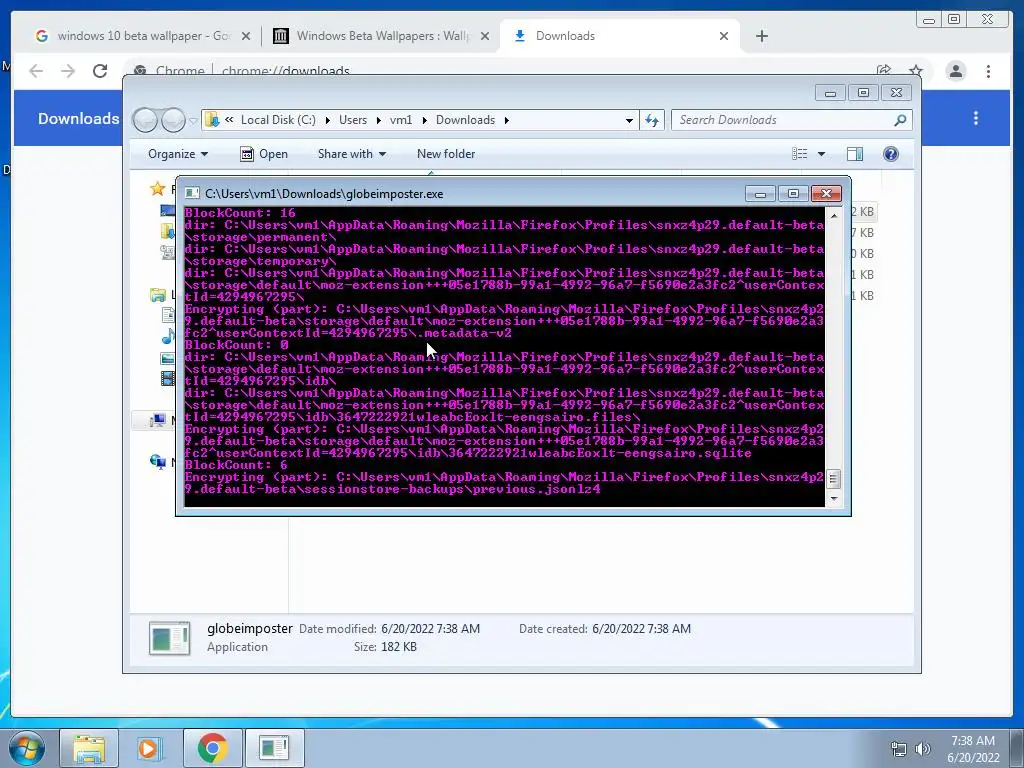
Task: Open Explorer help icon
Action: (891, 154)
